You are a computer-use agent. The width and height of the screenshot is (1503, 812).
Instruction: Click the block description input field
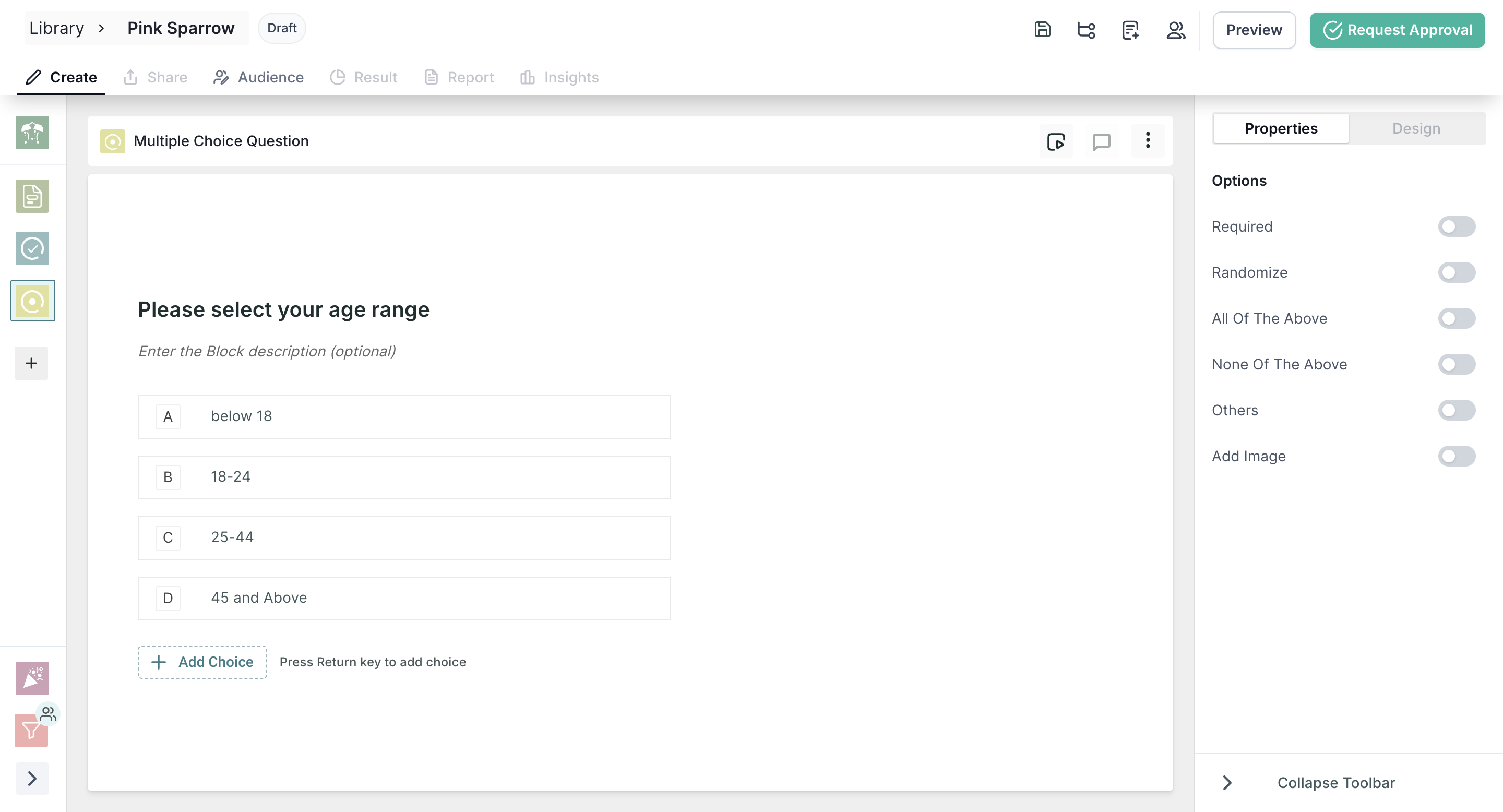pyautogui.click(x=267, y=351)
